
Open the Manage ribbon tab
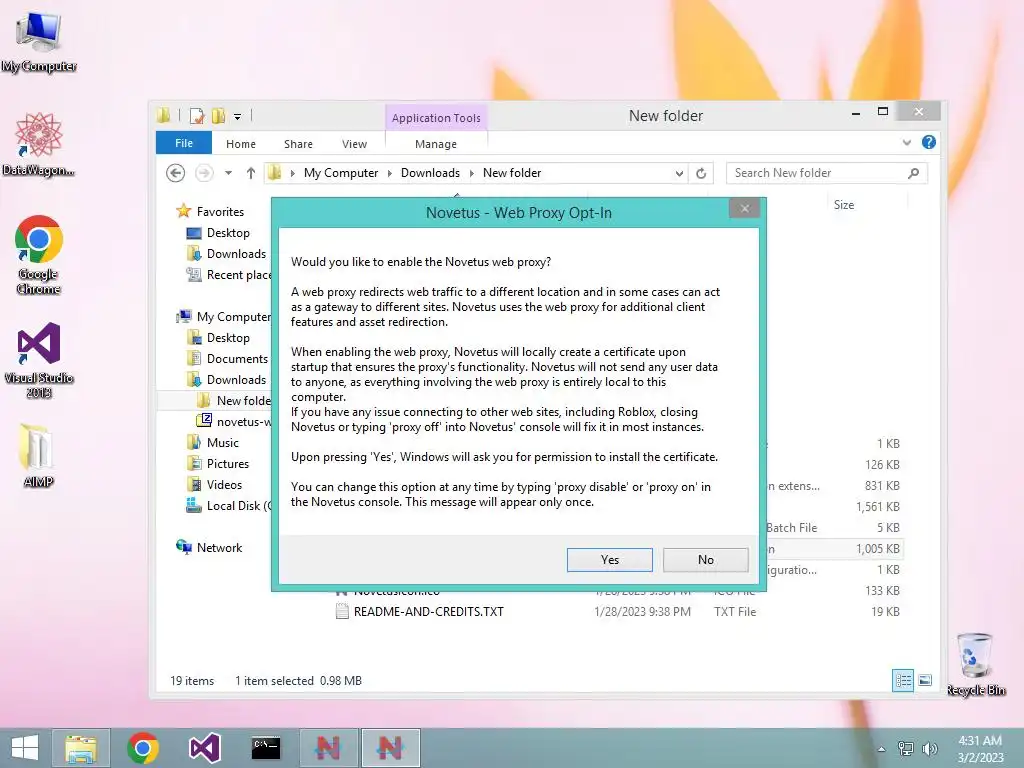pyautogui.click(x=436, y=144)
